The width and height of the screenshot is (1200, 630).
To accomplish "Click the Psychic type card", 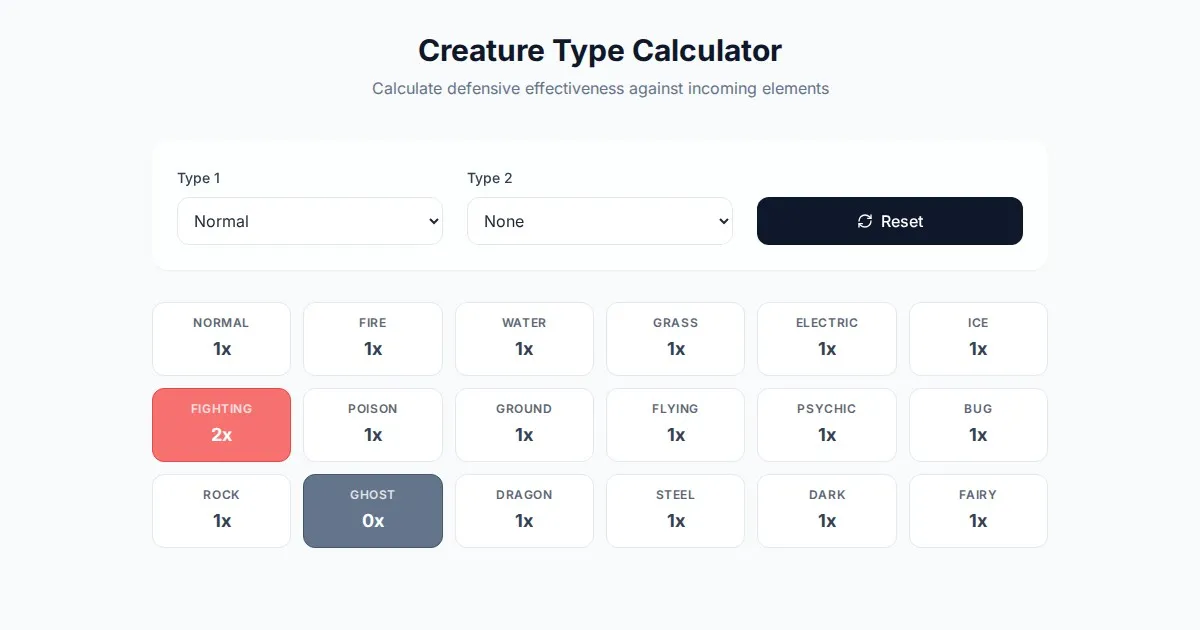I will (x=827, y=425).
